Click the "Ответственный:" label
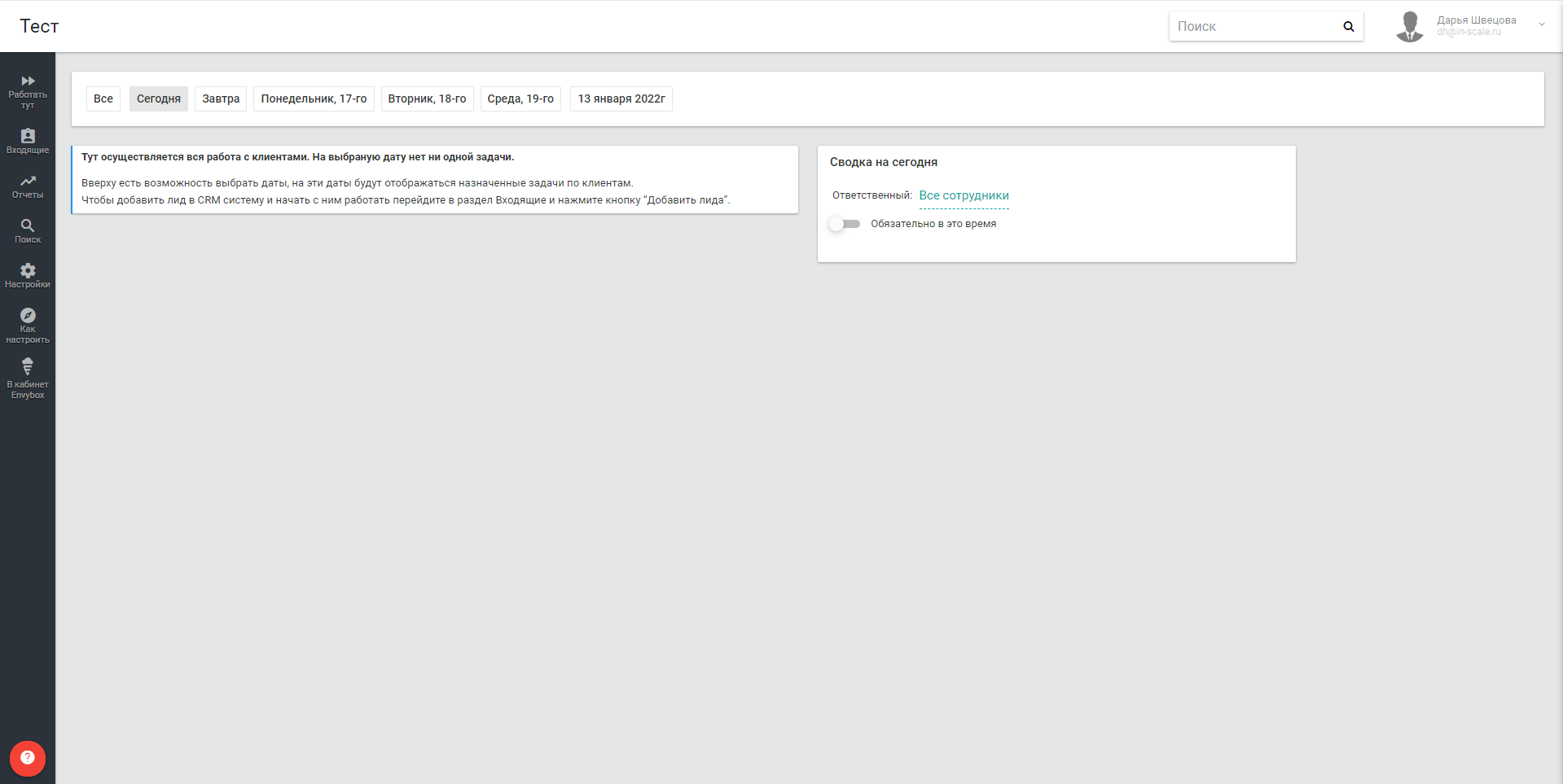Screen dimensions: 1563x784 pyautogui.click(x=872, y=195)
